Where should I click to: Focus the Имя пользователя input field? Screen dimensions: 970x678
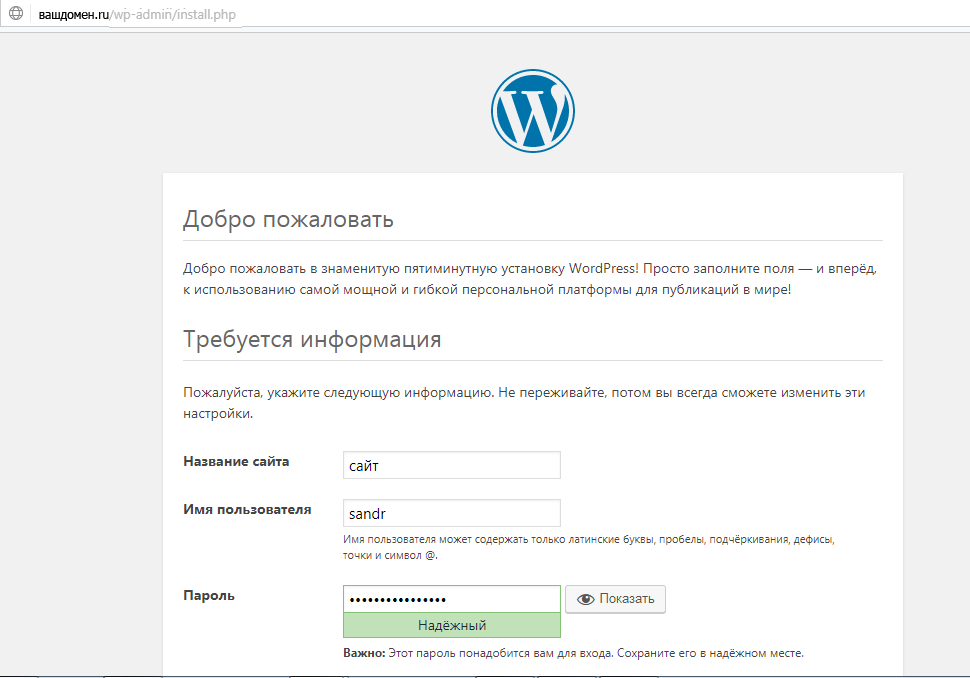pos(452,513)
